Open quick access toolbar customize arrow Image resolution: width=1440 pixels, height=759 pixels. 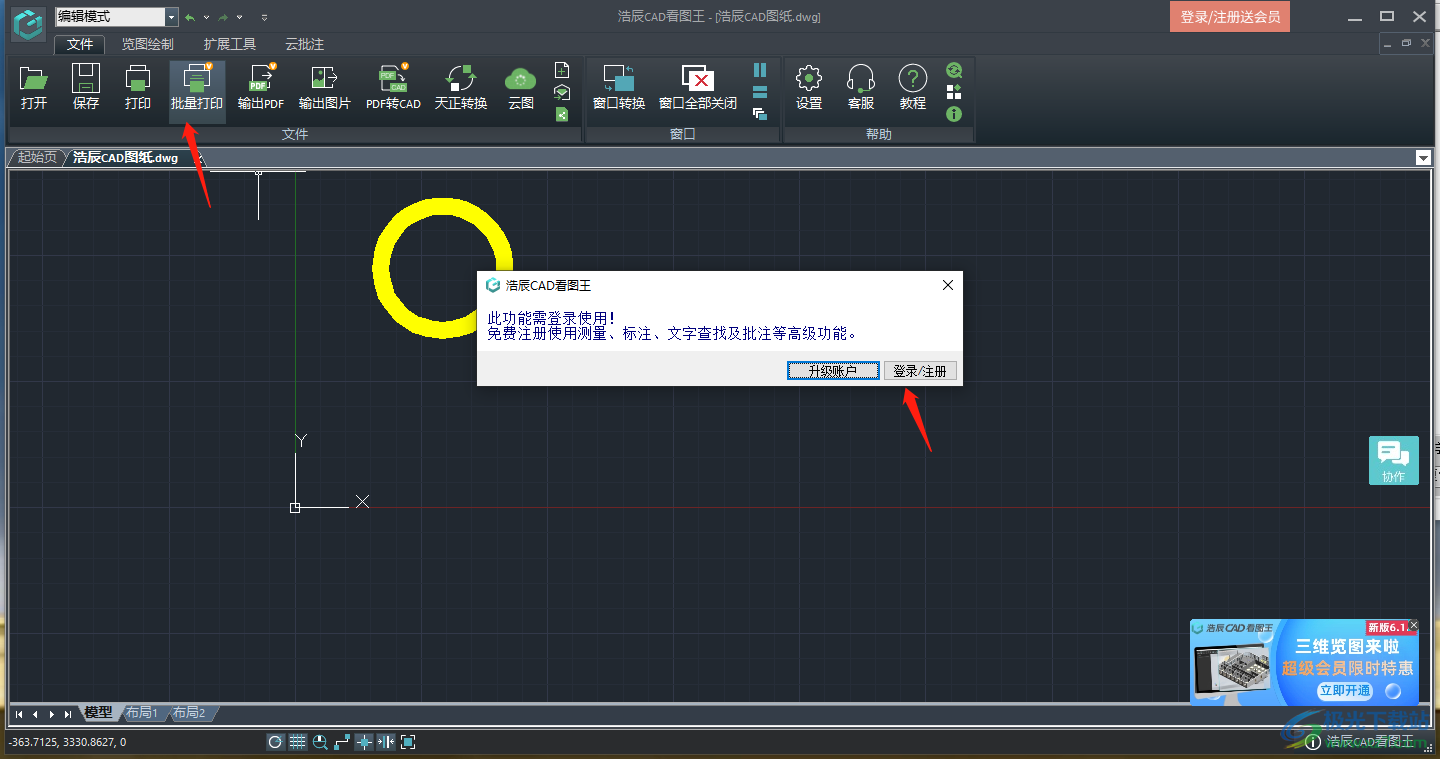coord(264,17)
